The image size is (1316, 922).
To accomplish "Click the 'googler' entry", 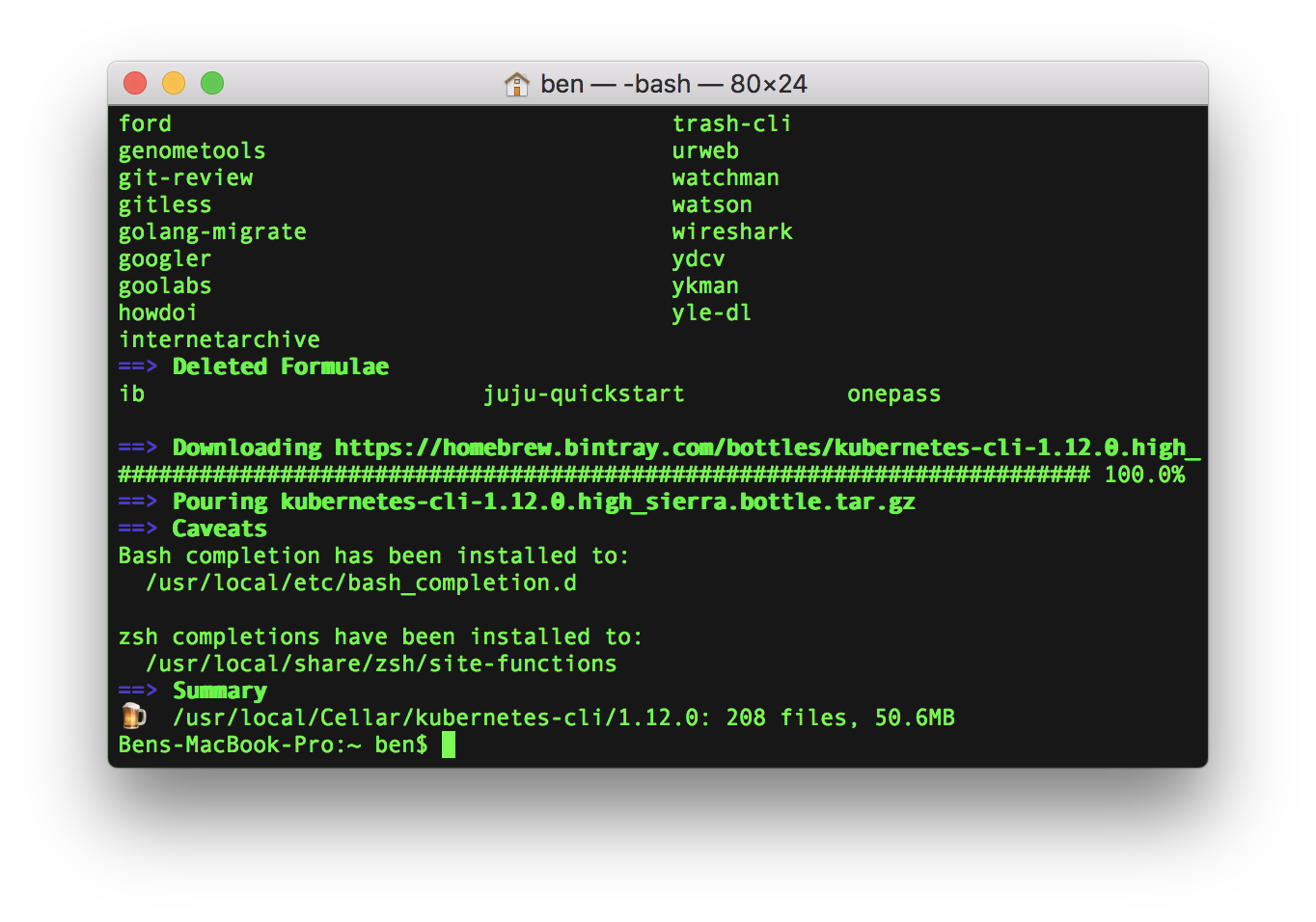I will click(165, 258).
